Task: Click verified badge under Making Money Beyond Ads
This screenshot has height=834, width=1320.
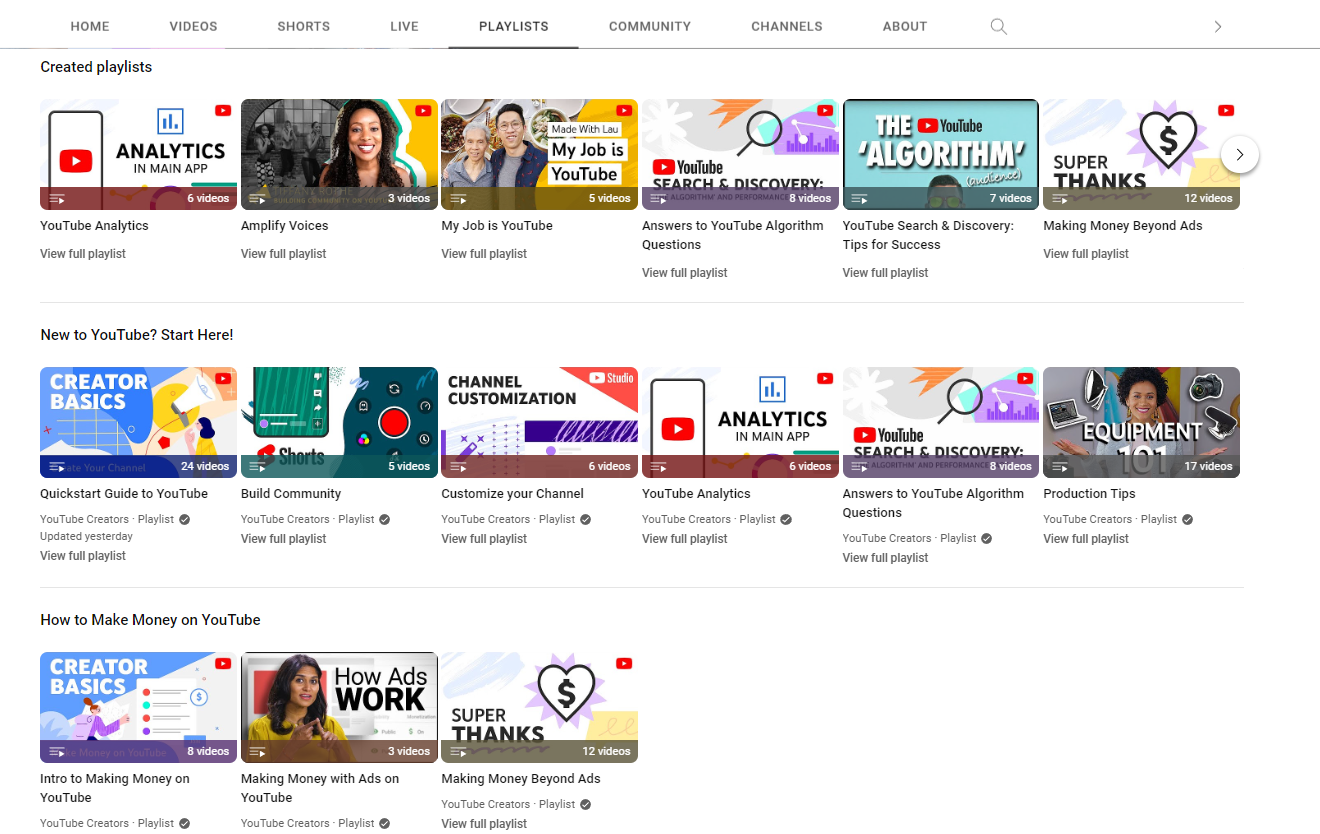Action: [x=586, y=804]
